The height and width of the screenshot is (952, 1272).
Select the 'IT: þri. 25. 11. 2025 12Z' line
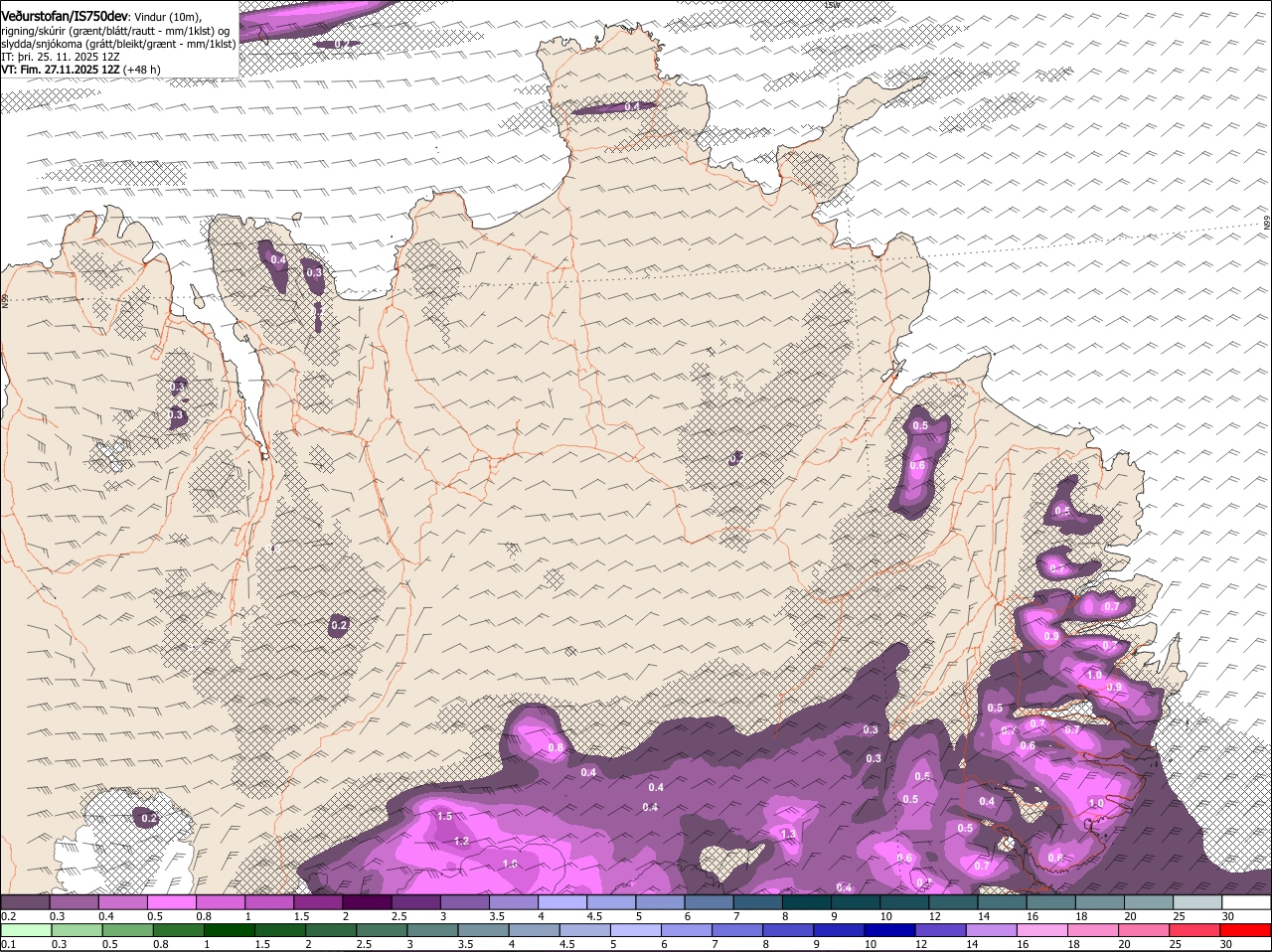(x=61, y=57)
